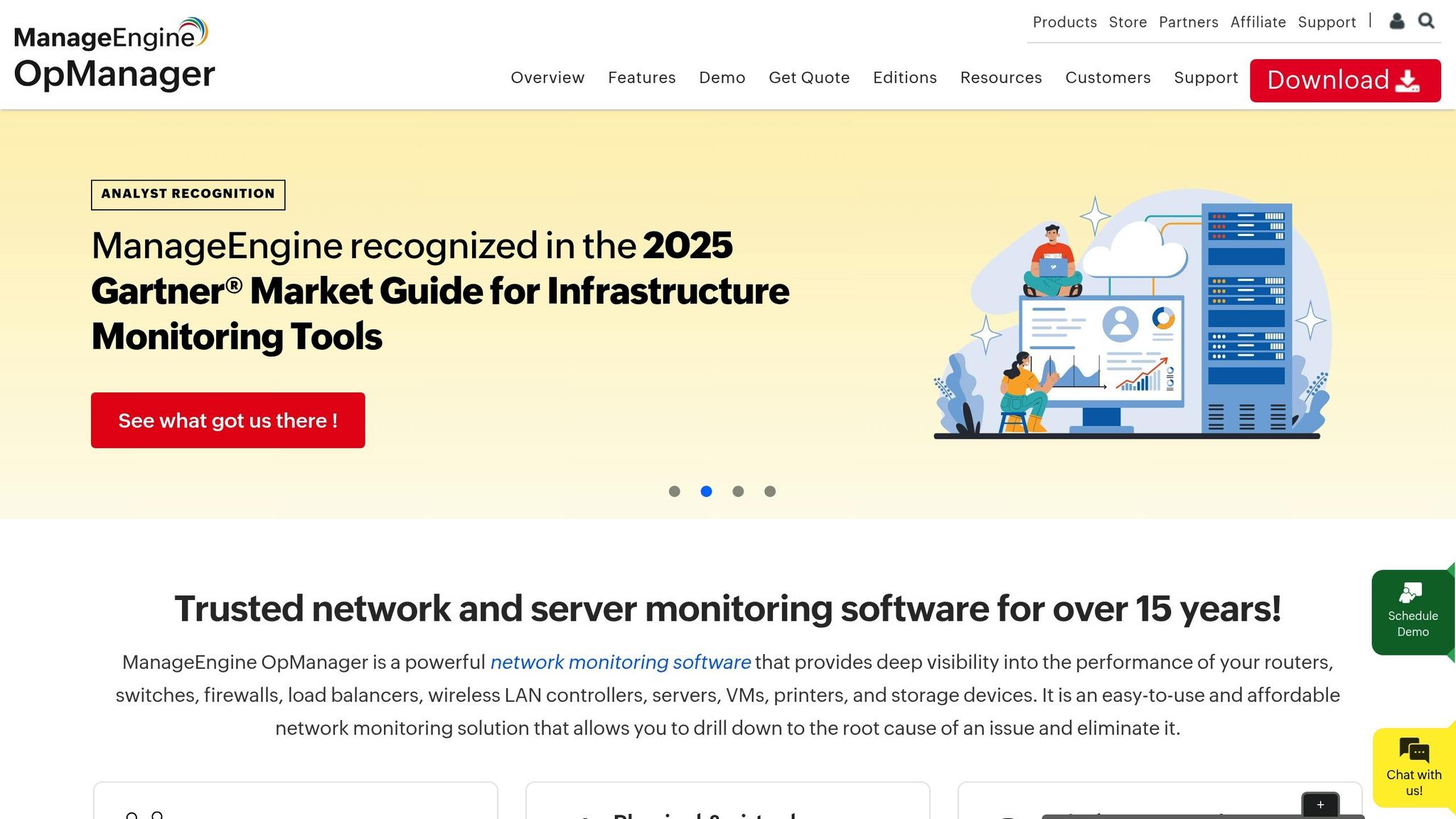Follow the 'network monitoring software' link
The width and height of the screenshot is (1456, 819).
pos(620,663)
